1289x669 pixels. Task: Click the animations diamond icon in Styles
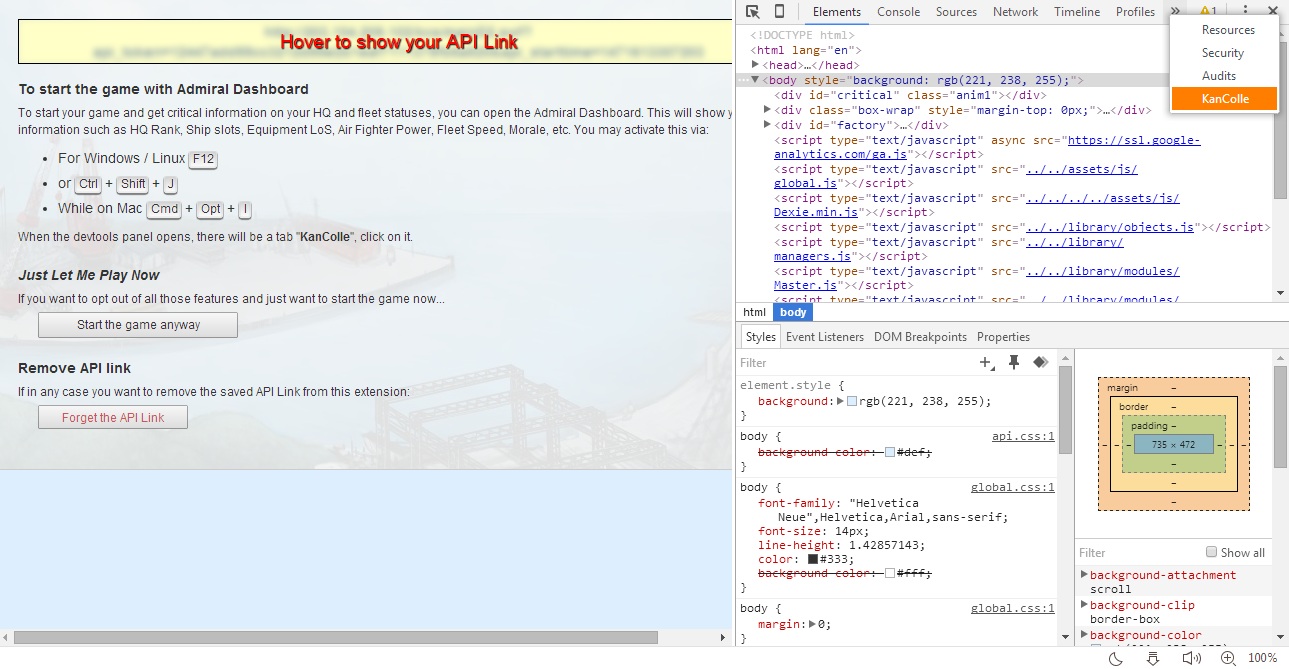1040,363
